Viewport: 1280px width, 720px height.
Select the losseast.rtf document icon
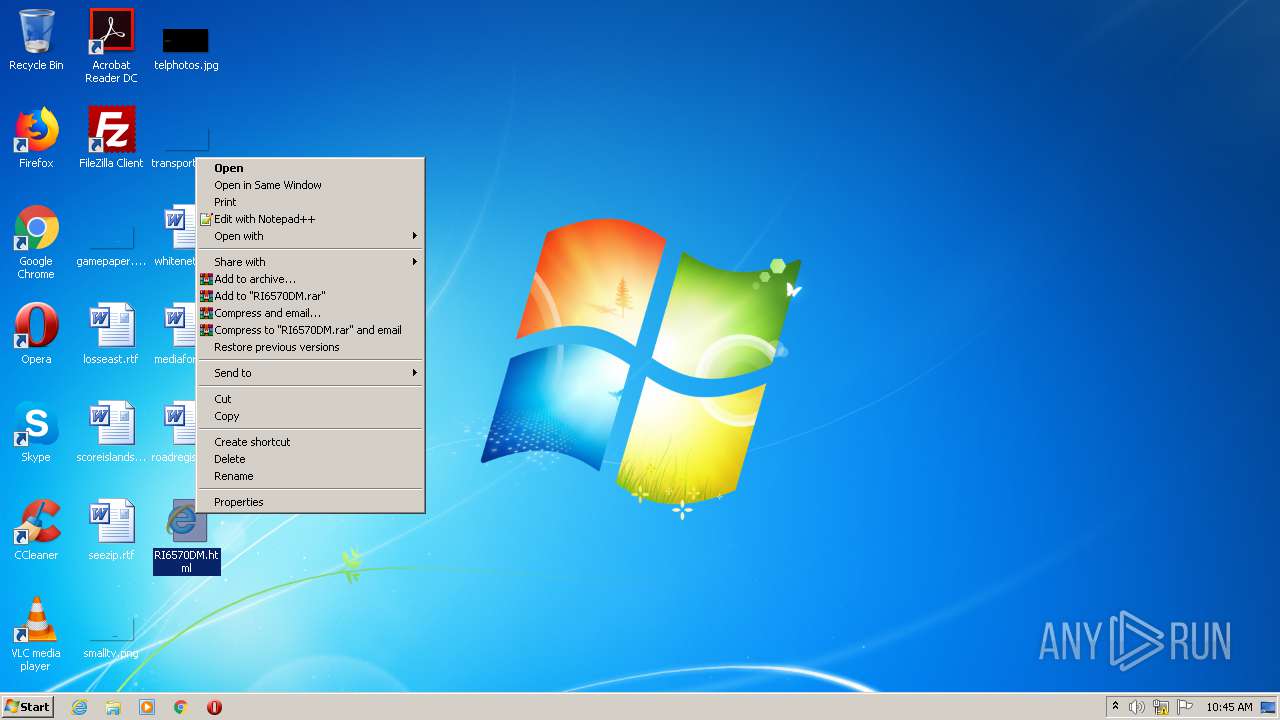coord(111,334)
